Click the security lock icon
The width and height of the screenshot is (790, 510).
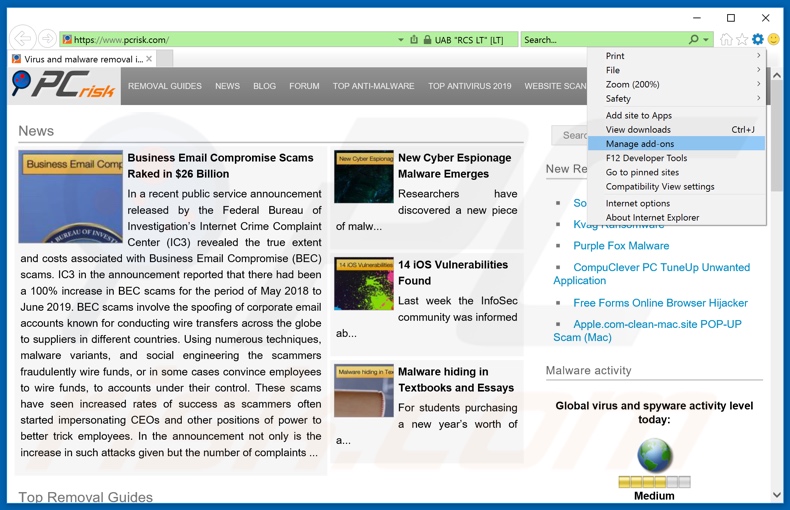[x=427, y=39]
